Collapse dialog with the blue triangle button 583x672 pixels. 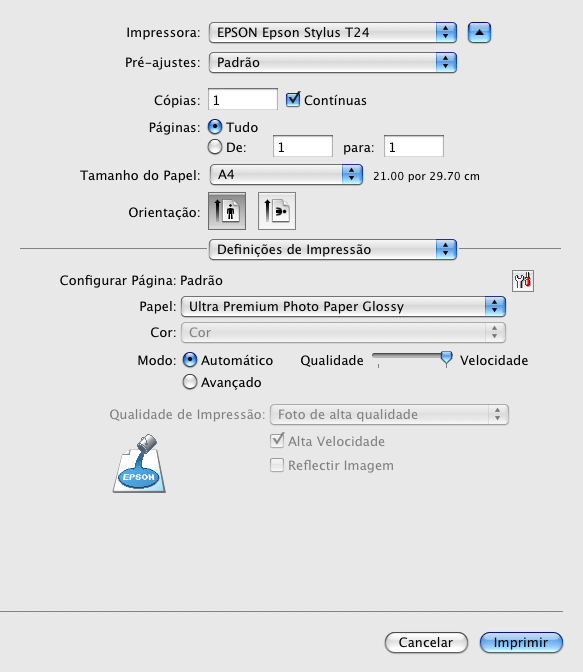tap(479, 33)
